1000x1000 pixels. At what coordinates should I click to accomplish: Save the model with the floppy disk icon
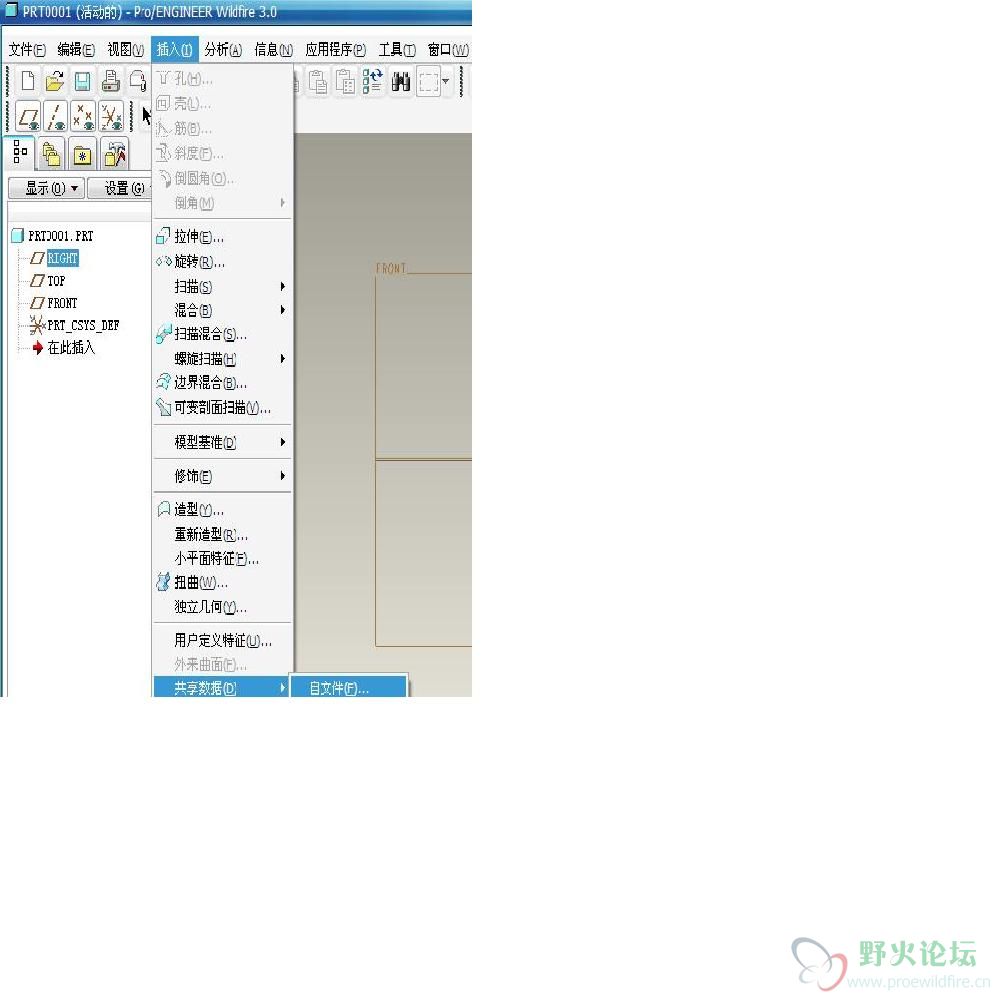point(82,81)
